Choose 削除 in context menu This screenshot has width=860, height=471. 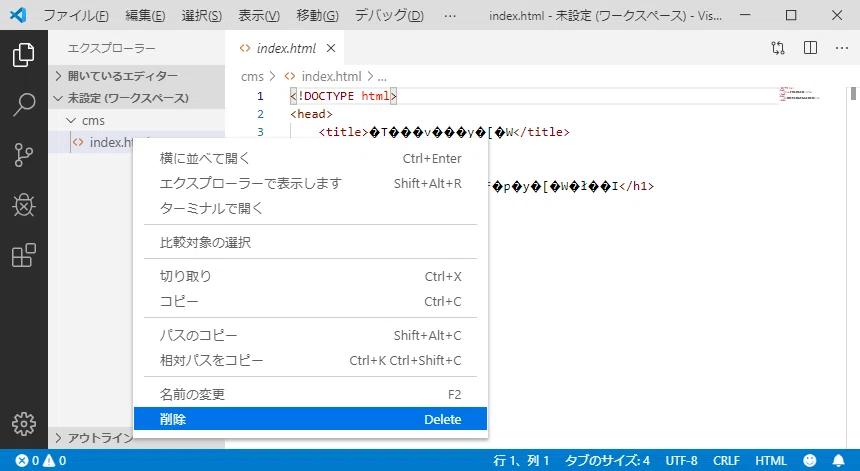coord(310,419)
